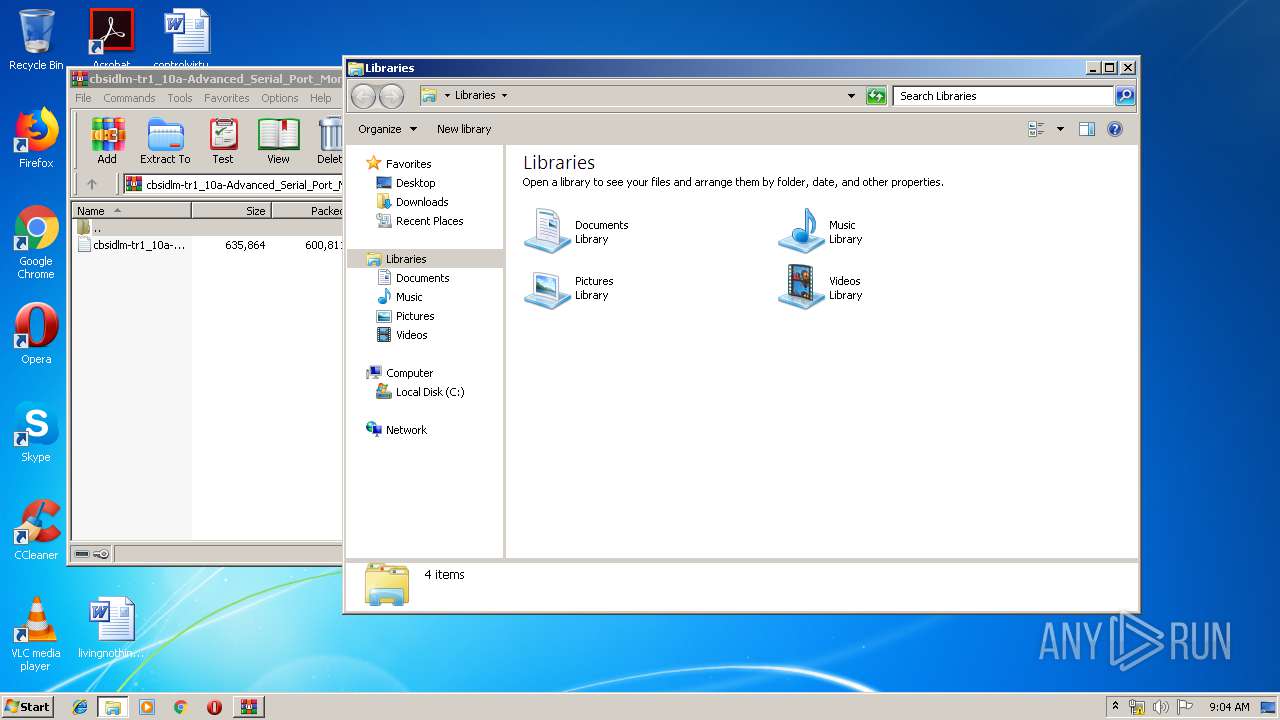Click the View icon in WinRAR toolbar
Screen dimensions: 1280x720
[278, 141]
